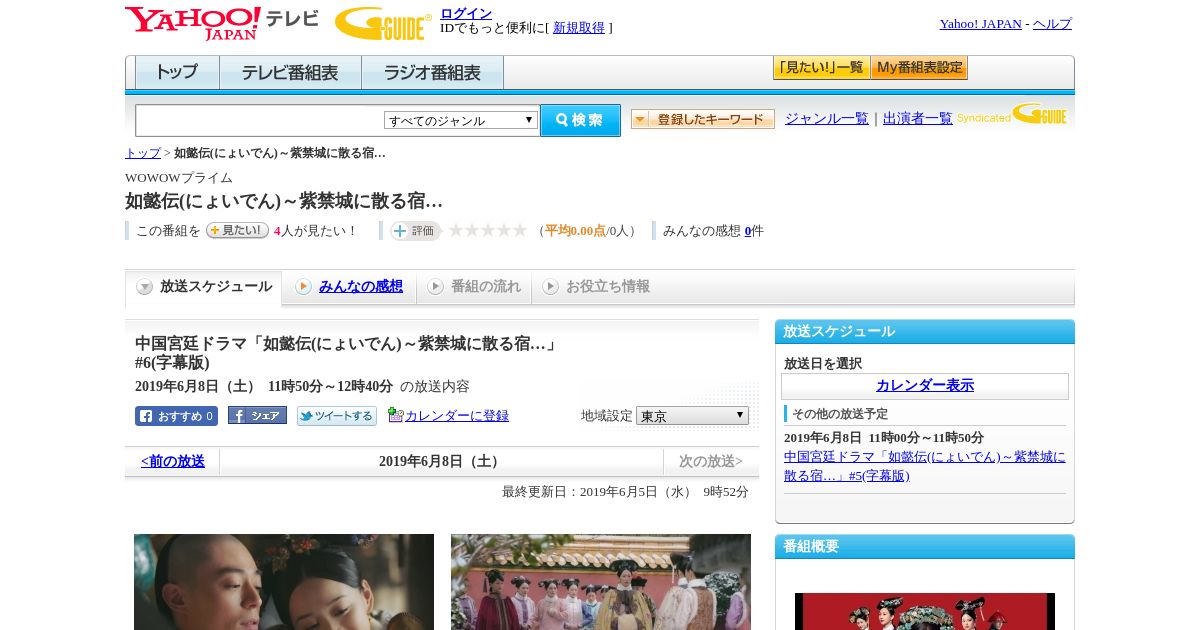Click the 評価 rating button
This screenshot has height=630, width=1200.
pos(416,231)
